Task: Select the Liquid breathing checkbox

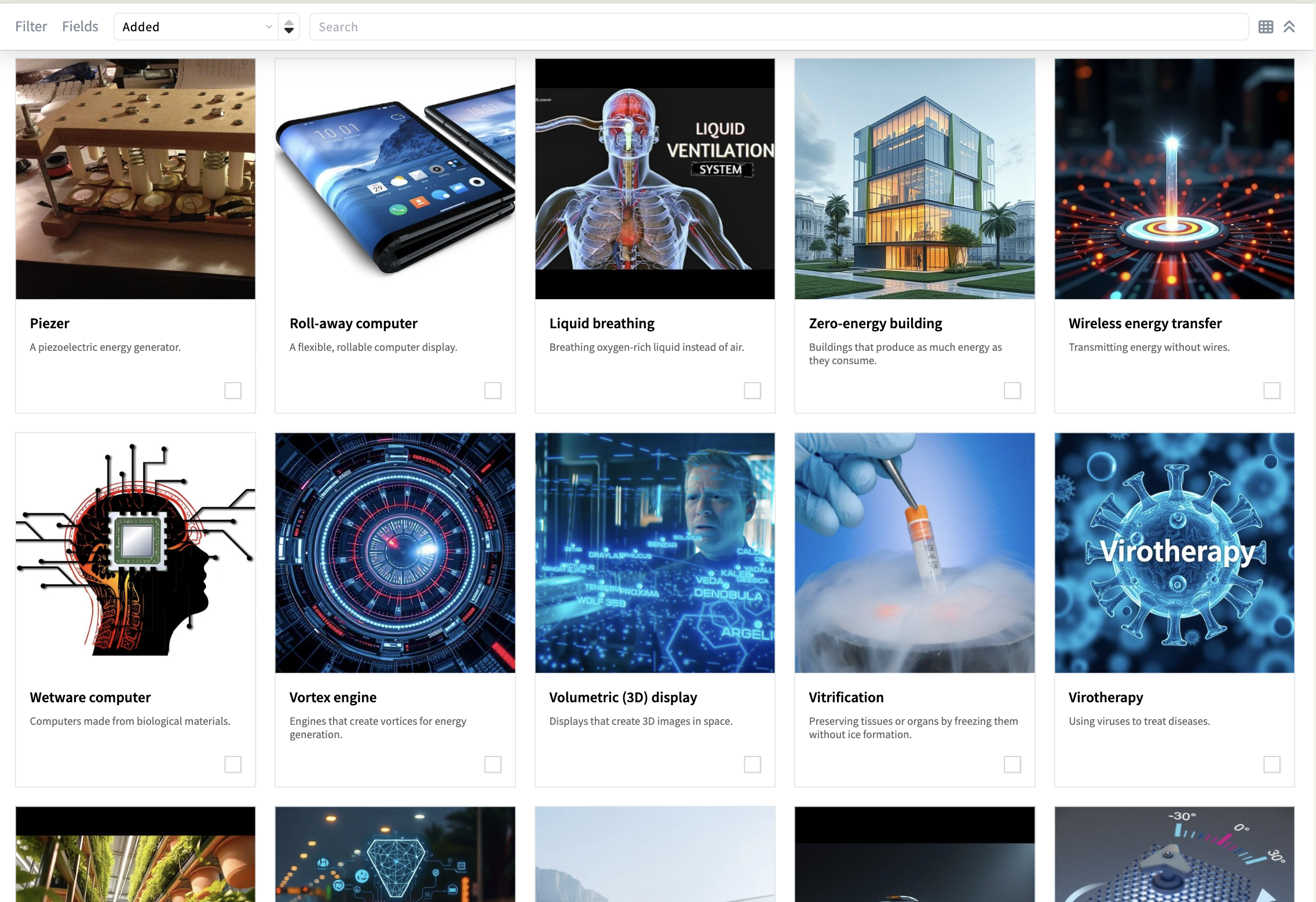Action: [x=752, y=390]
